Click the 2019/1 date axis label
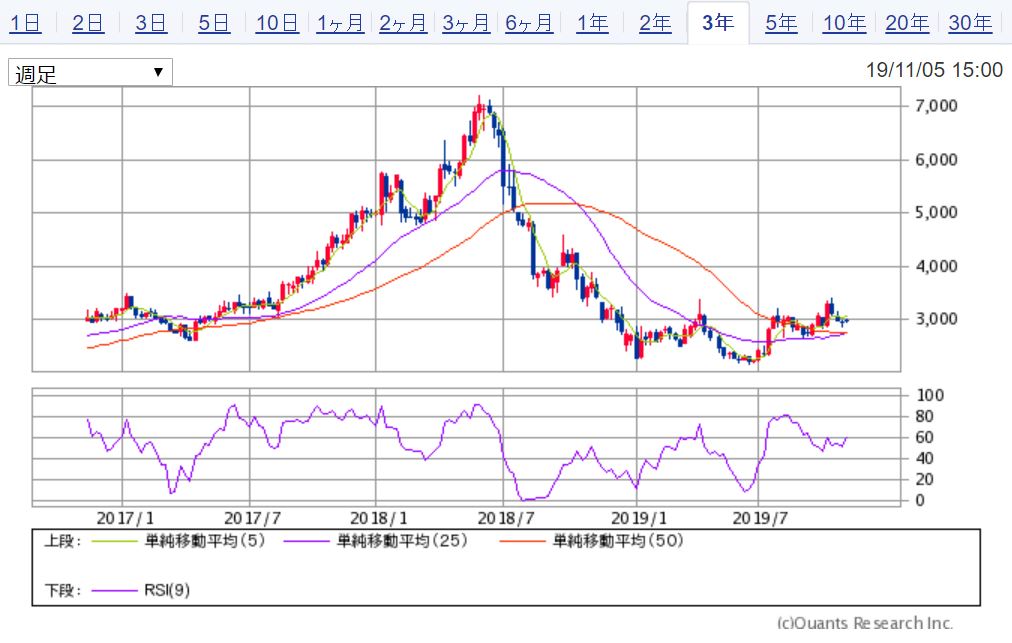This screenshot has height=643, width=1012. click(x=638, y=518)
